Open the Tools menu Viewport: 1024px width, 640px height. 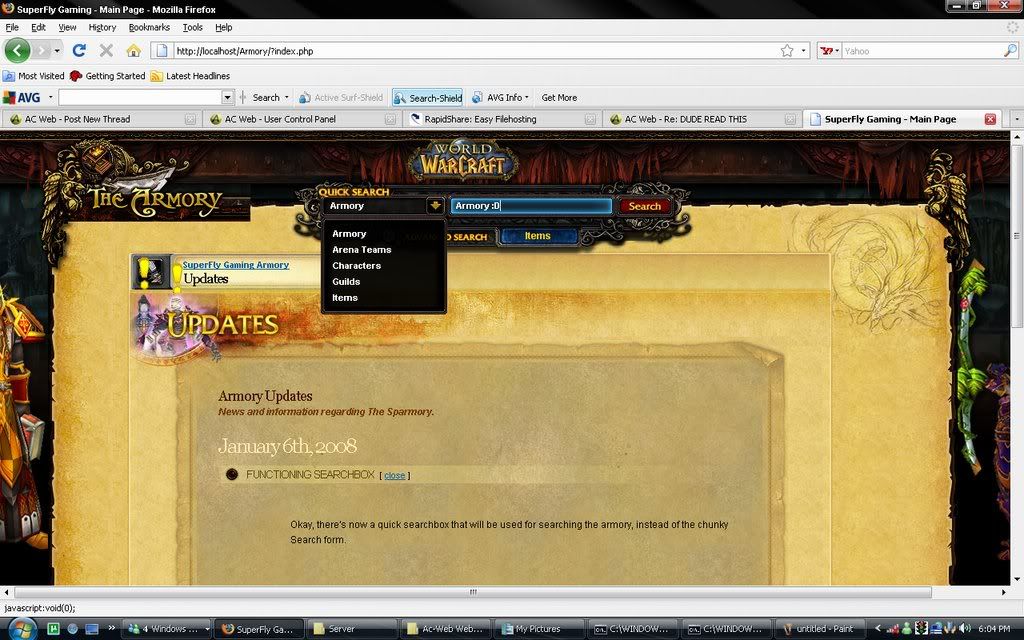coord(193,27)
